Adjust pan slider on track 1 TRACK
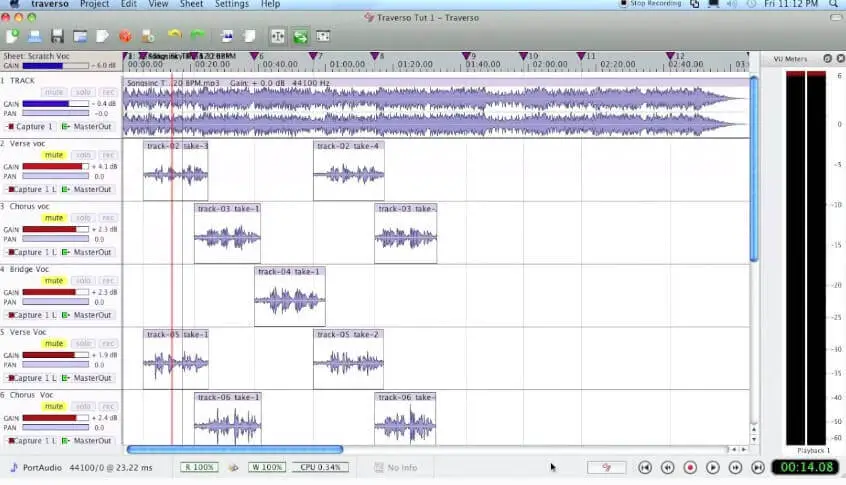Screen dimensions: 846x485 click(56, 113)
